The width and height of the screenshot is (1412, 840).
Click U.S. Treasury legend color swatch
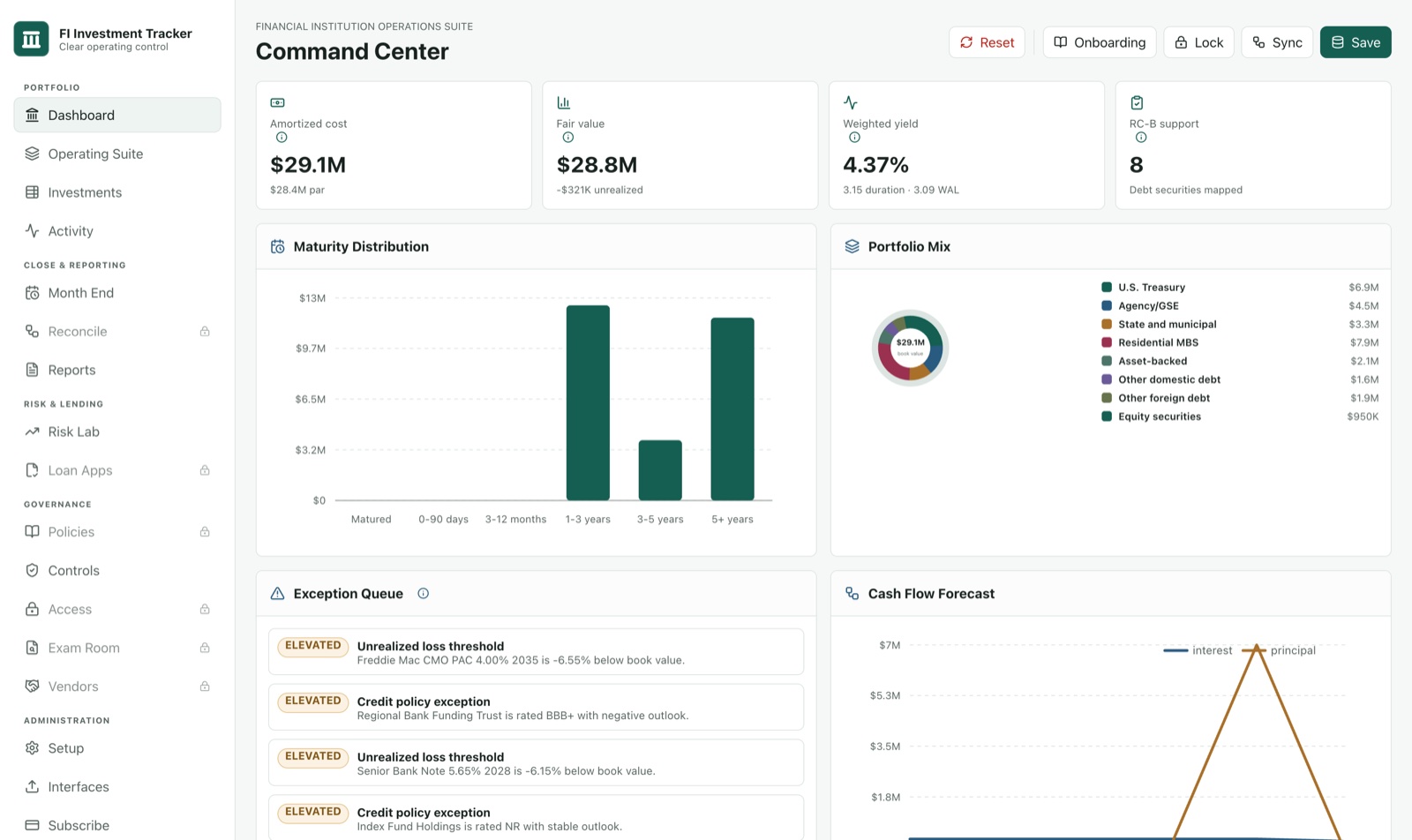click(x=1107, y=287)
